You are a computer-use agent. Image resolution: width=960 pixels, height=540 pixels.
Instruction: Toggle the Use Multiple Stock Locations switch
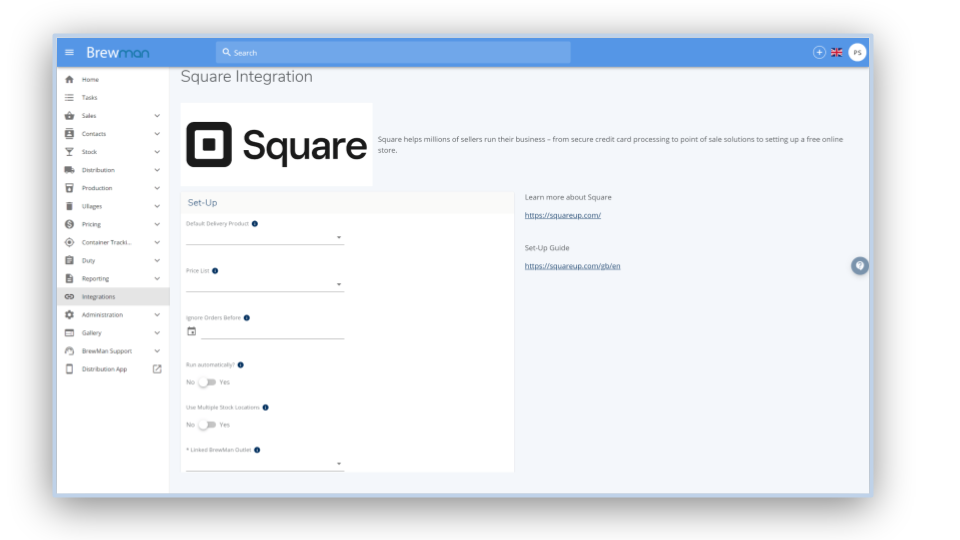(207, 425)
